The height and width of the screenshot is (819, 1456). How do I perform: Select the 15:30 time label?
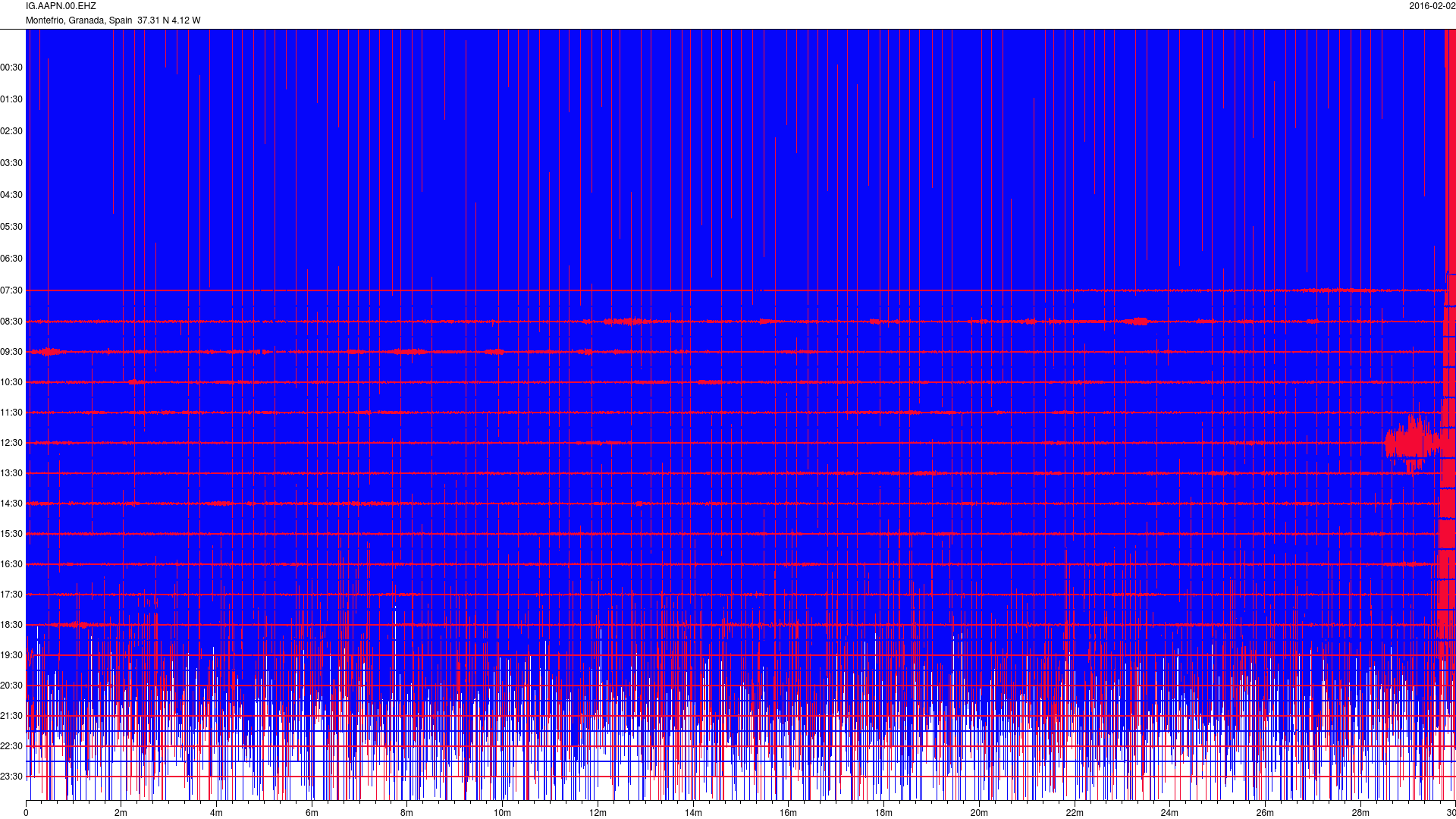(x=11, y=534)
